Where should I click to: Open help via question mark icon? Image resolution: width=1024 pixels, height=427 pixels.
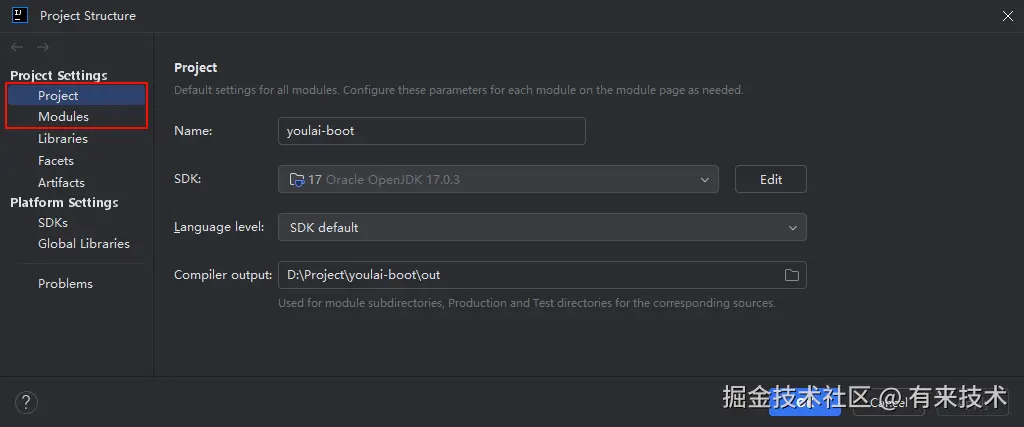(x=27, y=402)
